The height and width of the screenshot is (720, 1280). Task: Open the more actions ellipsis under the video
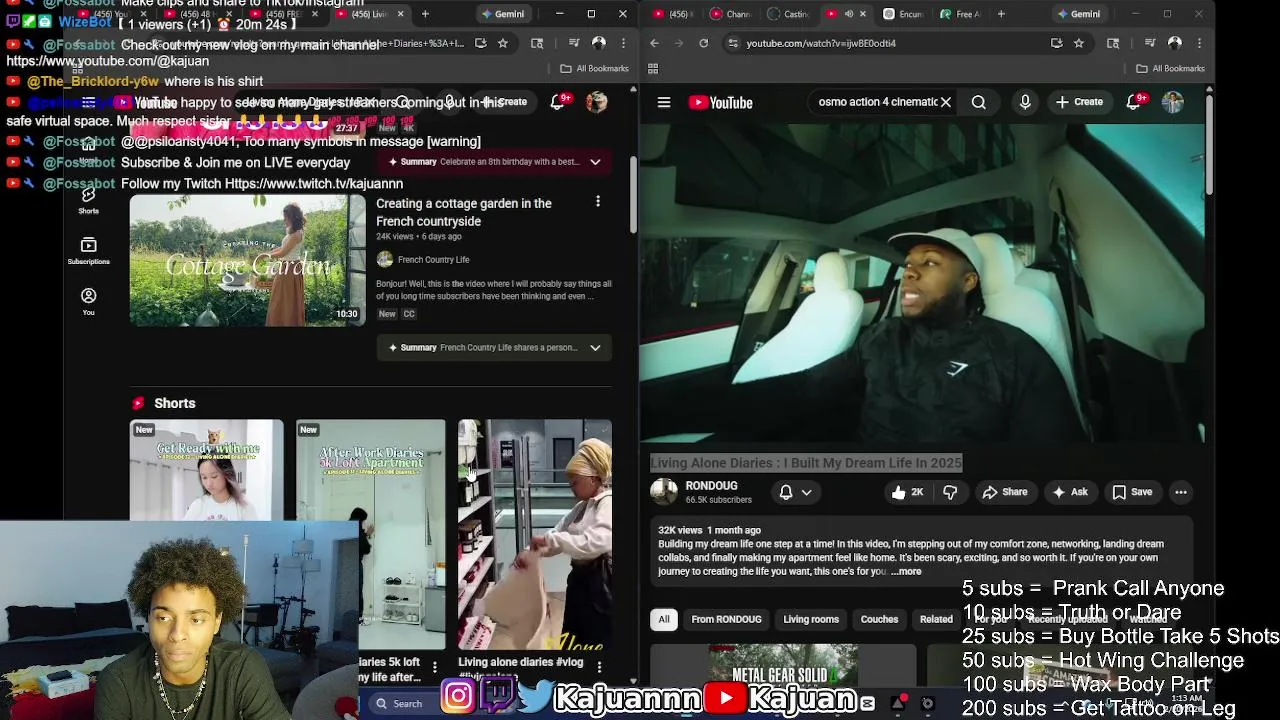(x=1181, y=492)
